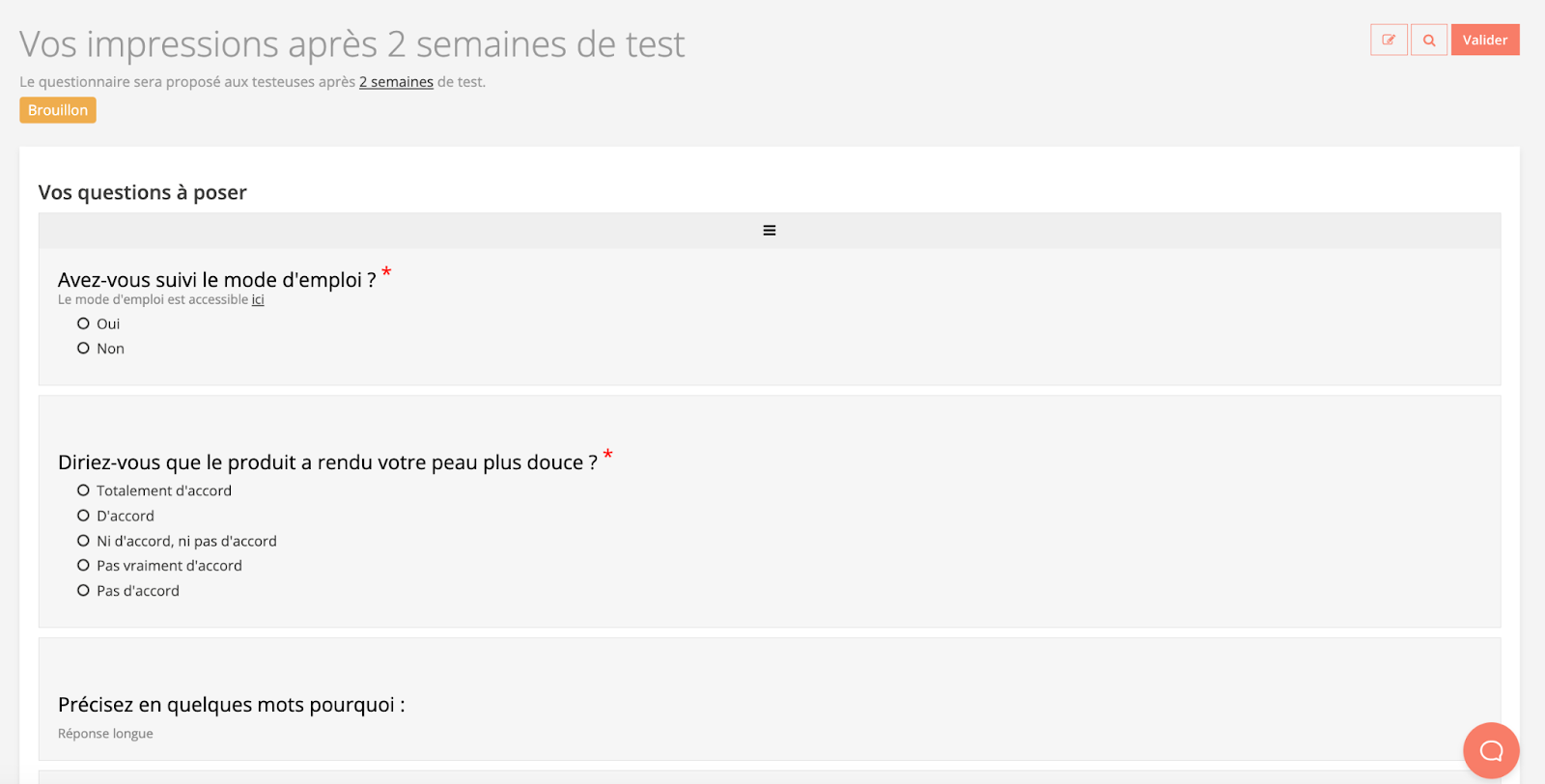This screenshot has height=784, width=1545.
Task: Pick "Ni d'accord, ni pas d'accord"
Action: (84, 541)
